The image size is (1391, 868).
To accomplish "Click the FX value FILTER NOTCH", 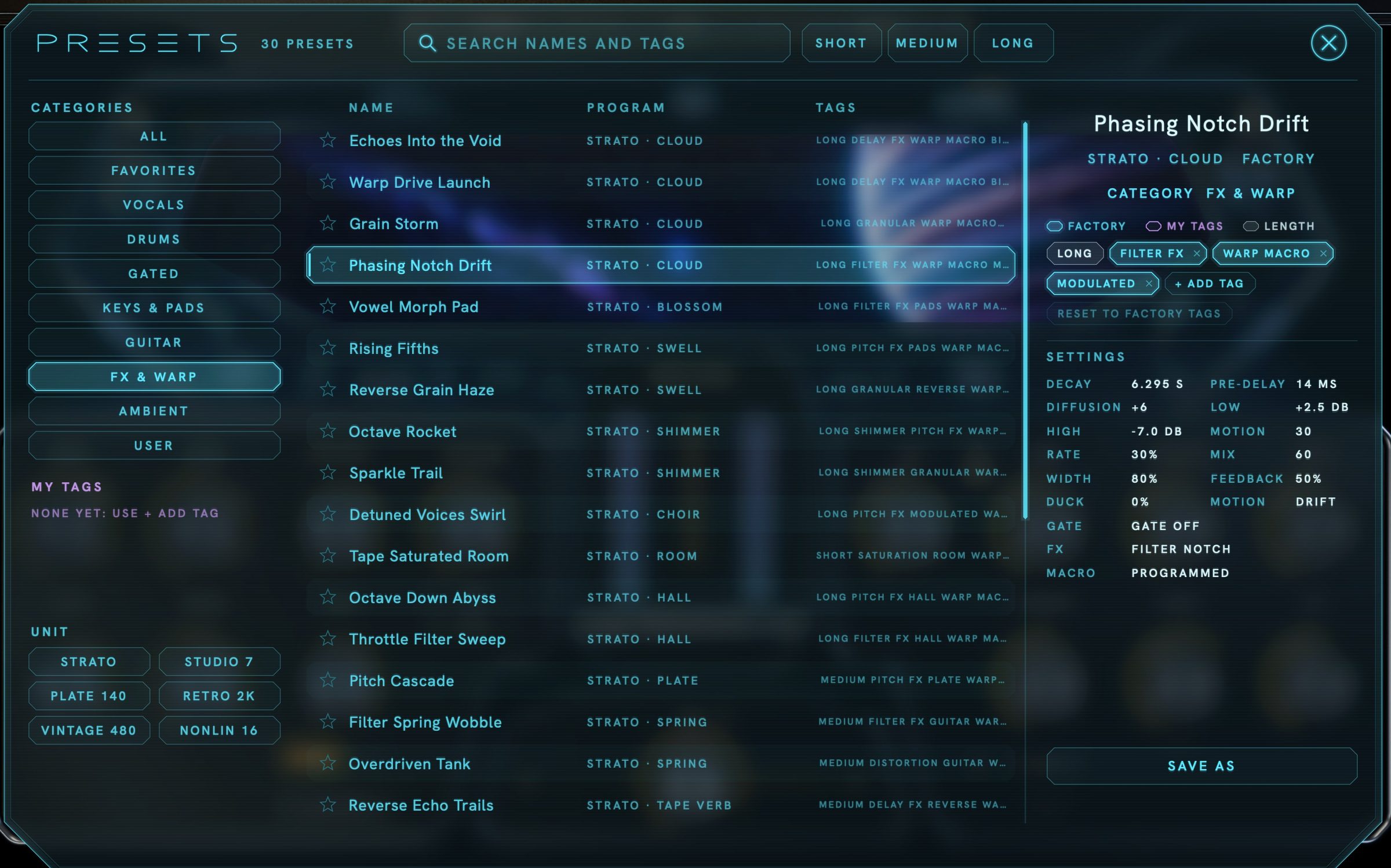I will coord(1181,549).
